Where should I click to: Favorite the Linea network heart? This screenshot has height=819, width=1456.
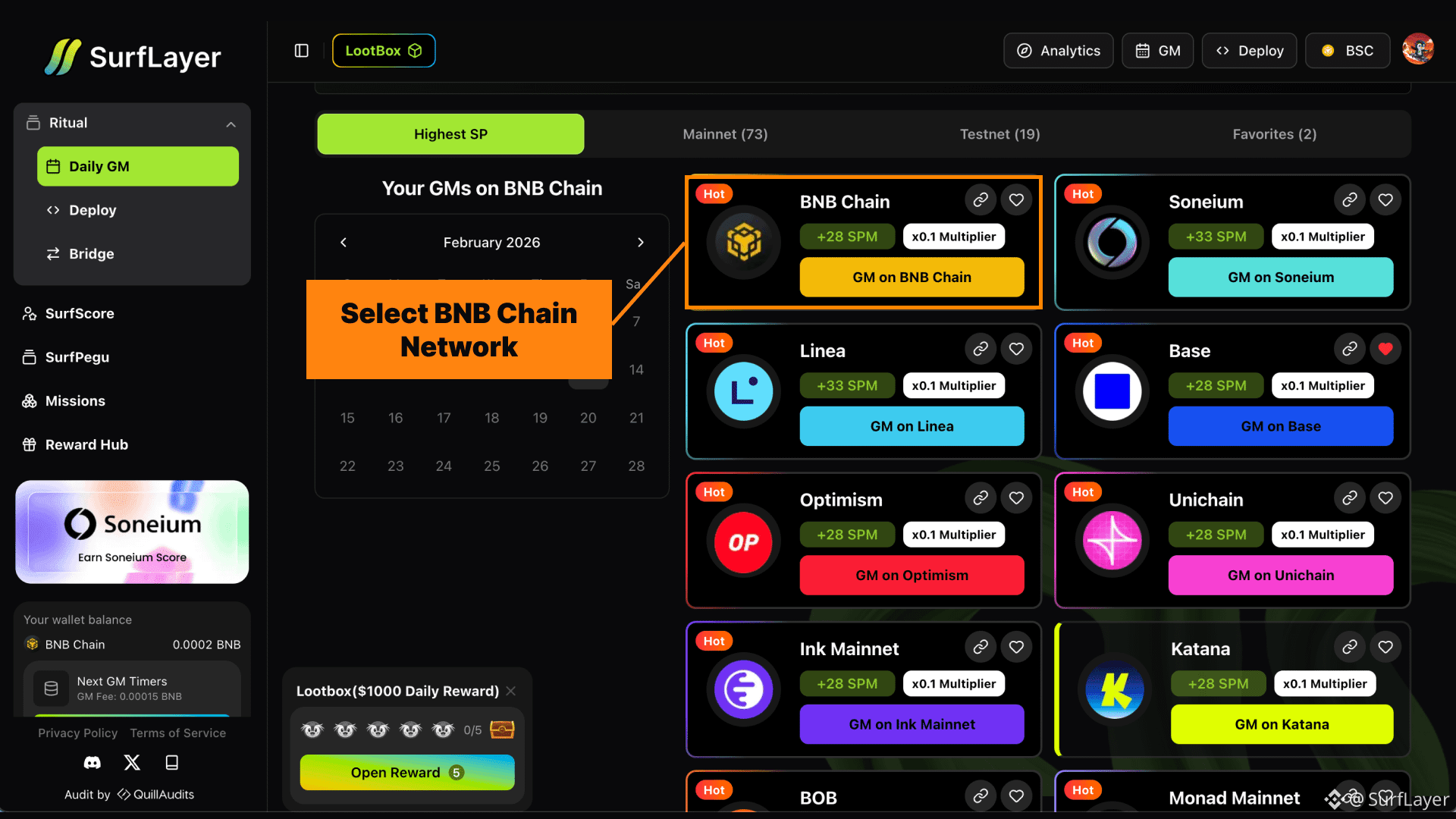[1016, 349]
